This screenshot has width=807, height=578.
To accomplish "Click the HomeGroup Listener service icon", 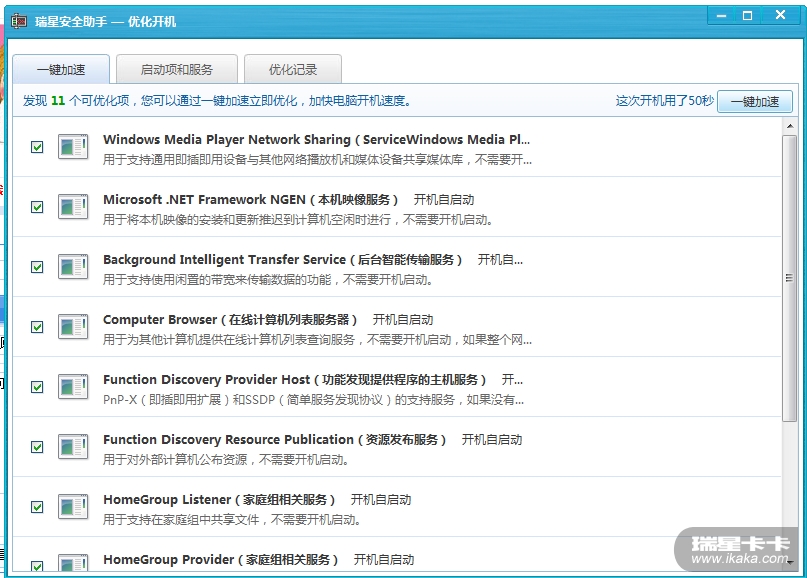I will (73, 507).
